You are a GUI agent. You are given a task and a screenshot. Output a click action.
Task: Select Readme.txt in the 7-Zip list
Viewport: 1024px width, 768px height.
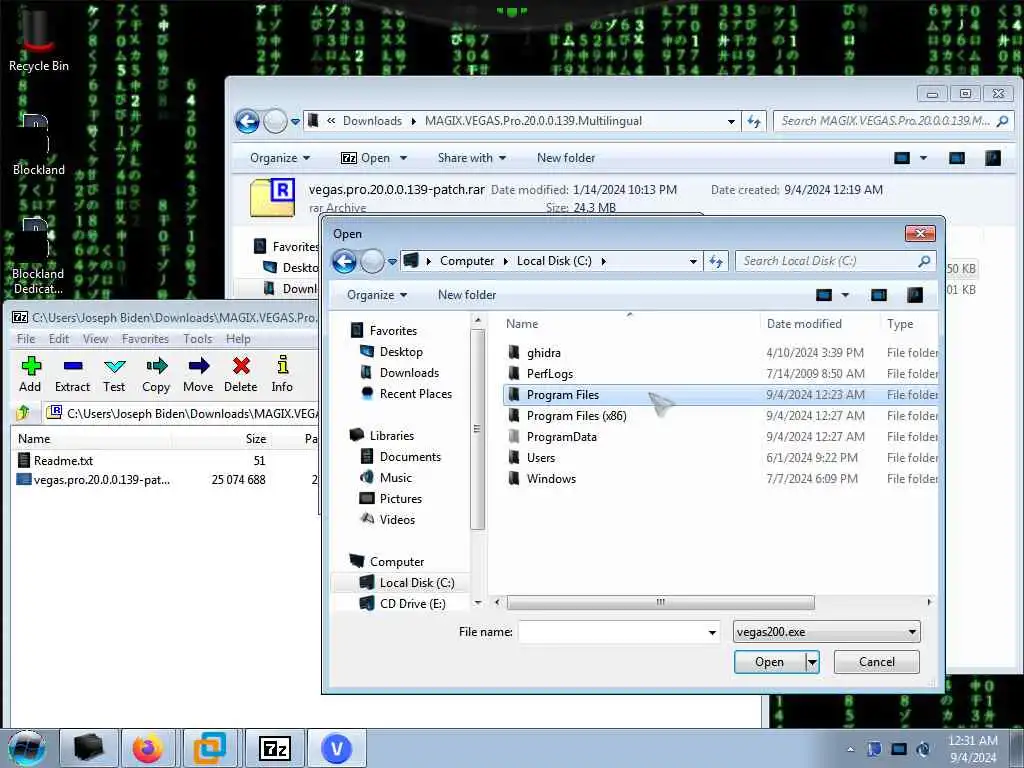(63, 460)
